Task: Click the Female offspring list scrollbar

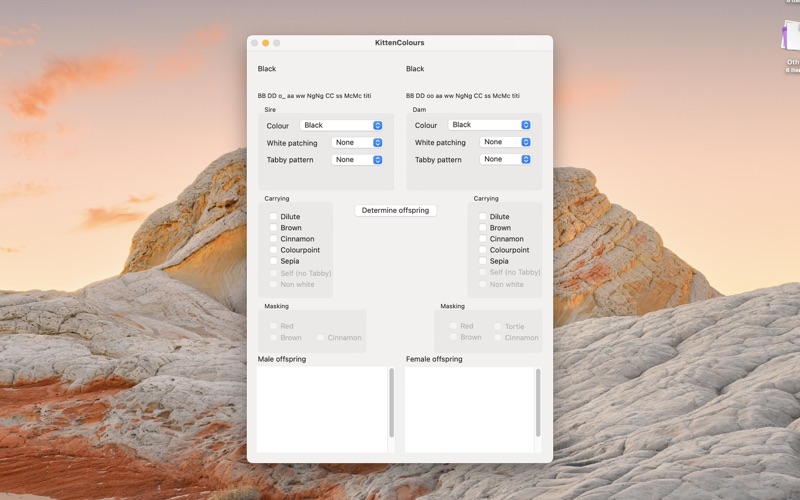Action: pyautogui.click(x=538, y=403)
